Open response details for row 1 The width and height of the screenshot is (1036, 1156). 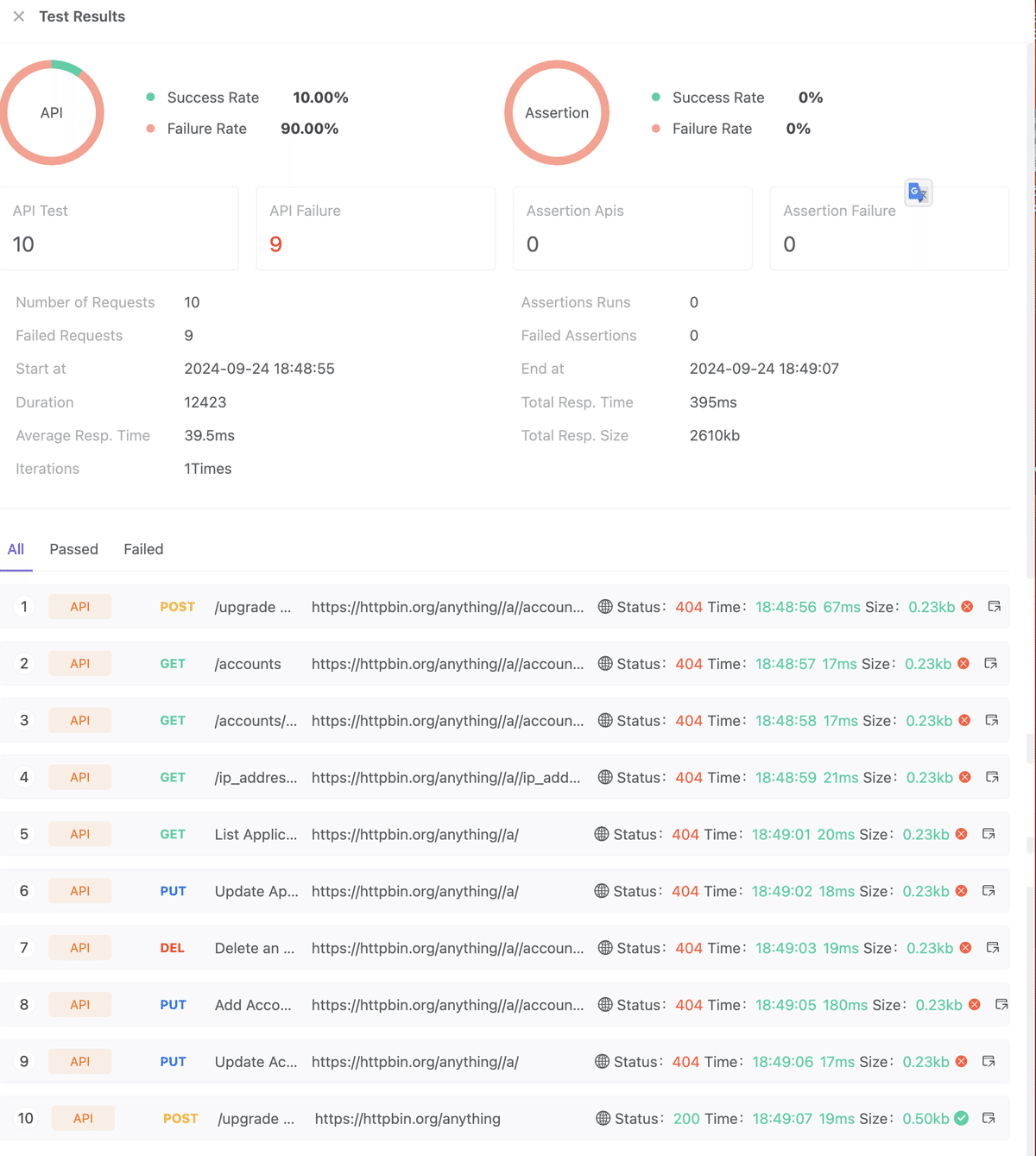coord(995,607)
